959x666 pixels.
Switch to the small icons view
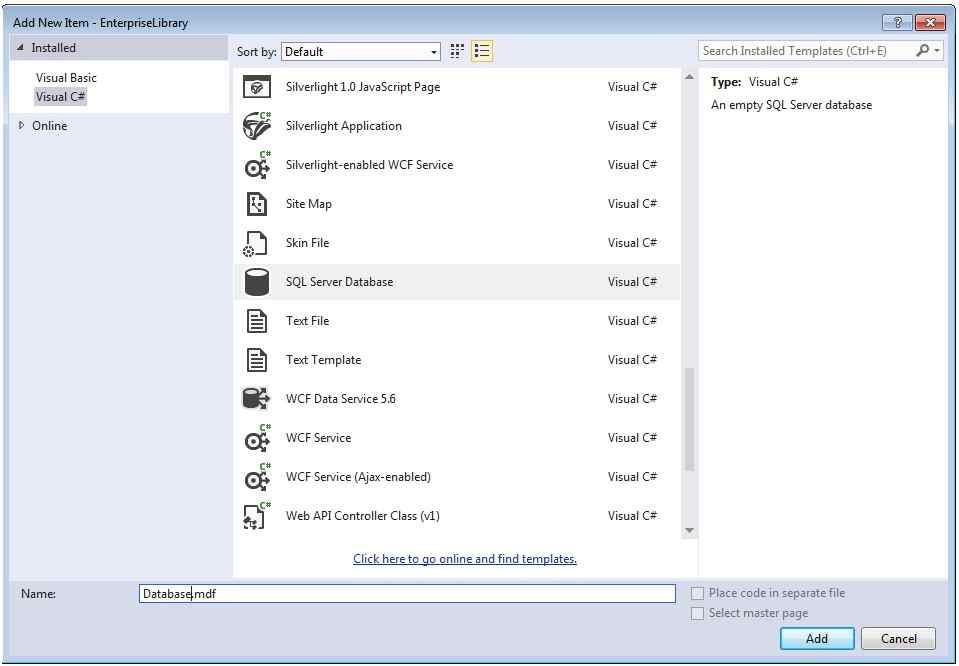point(457,51)
